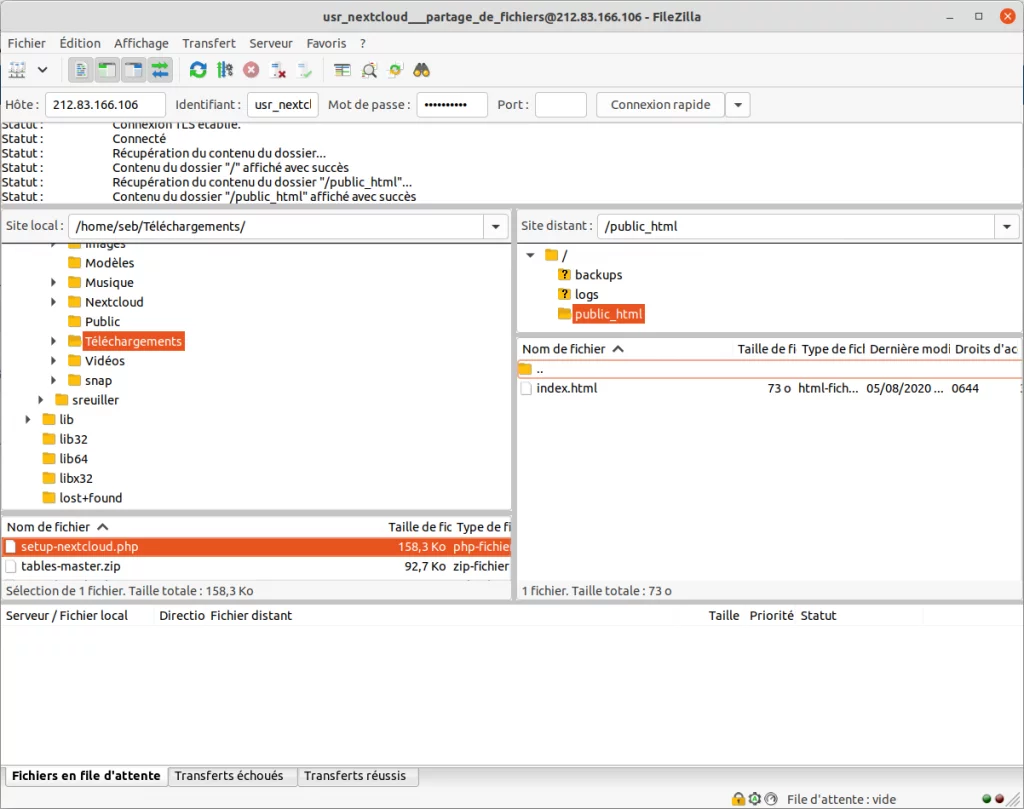The height and width of the screenshot is (809, 1024).
Task: Open the Site Manager icon
Action: coord(18,70)
